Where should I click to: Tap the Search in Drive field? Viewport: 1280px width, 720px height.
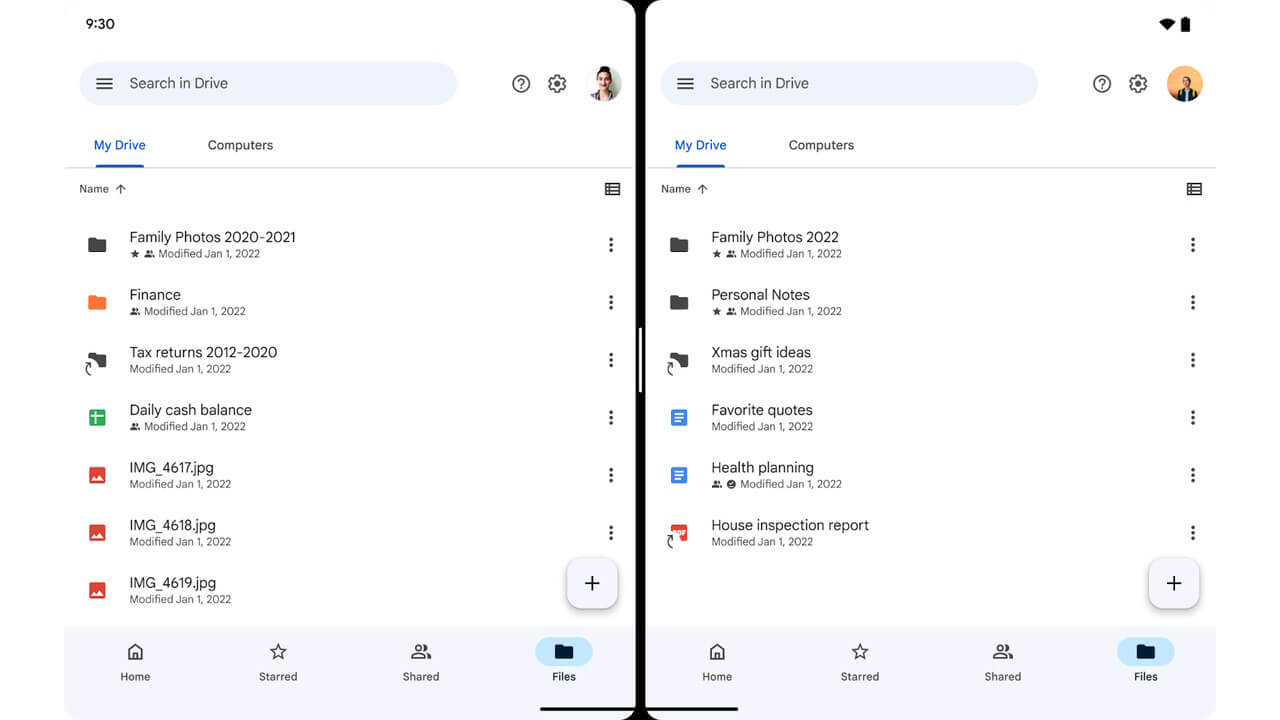[x=268, y=83]
